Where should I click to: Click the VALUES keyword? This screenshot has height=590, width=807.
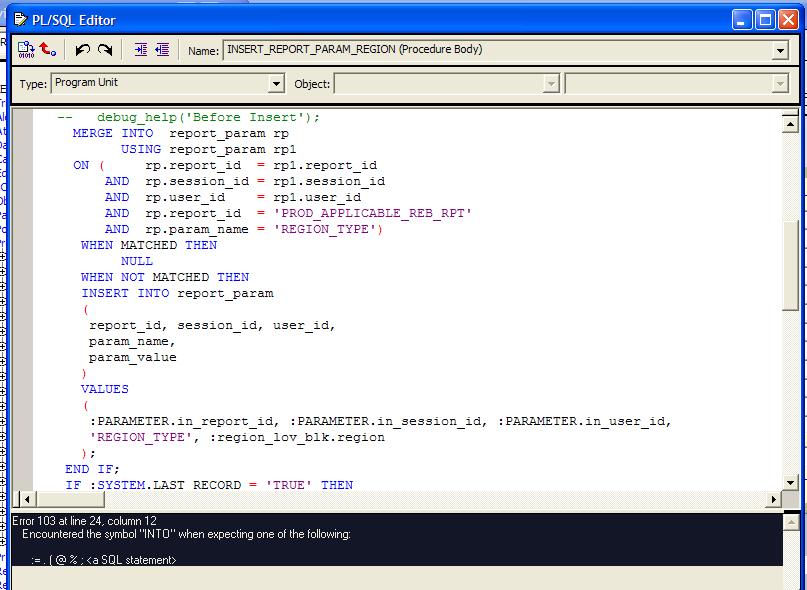104,389
